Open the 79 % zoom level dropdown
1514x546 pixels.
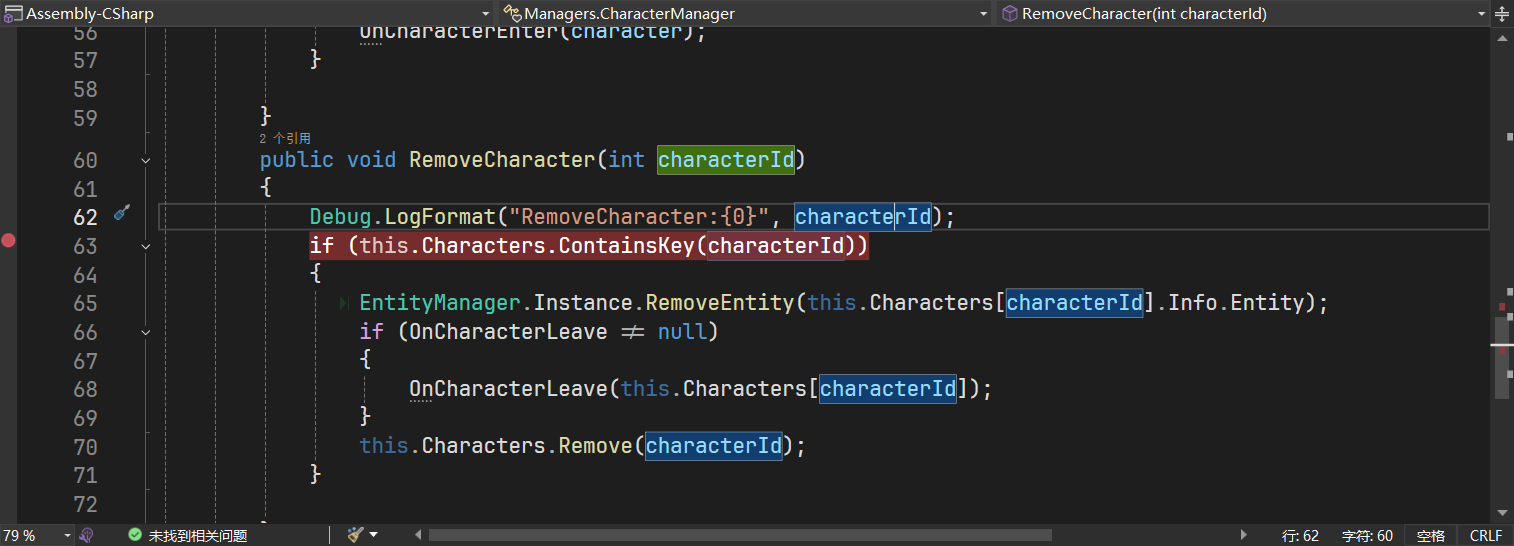(x=67, y=535)
